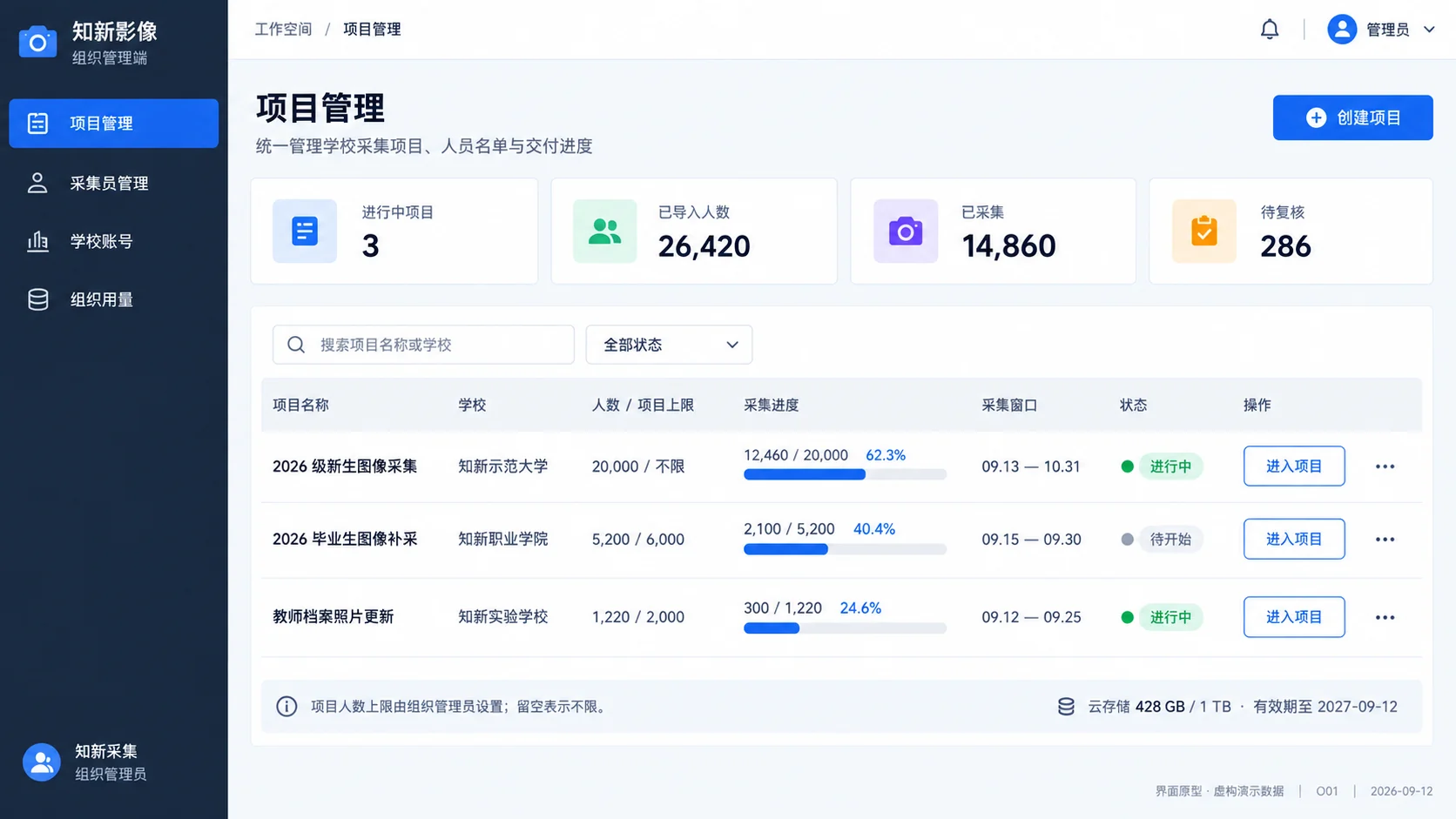Click the info icon beside 项目人数上限 note
The image size is (1456, 819).
286,707
